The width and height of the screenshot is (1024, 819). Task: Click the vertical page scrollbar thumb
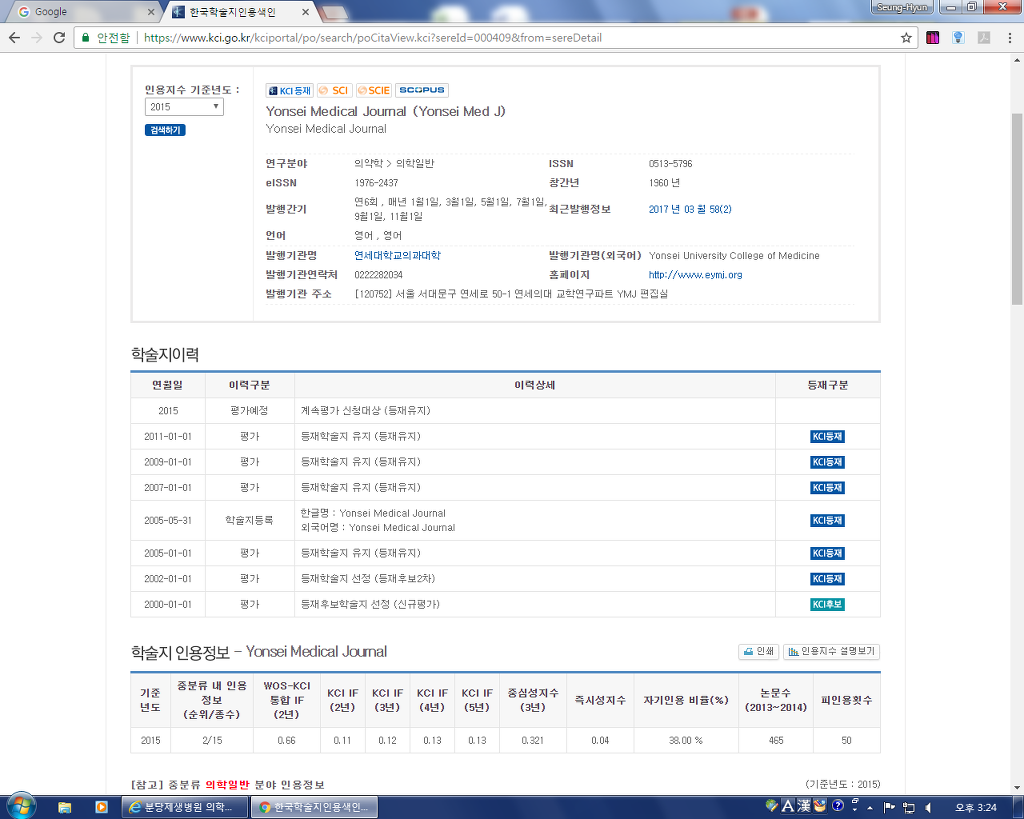(x=1017, y=209)
